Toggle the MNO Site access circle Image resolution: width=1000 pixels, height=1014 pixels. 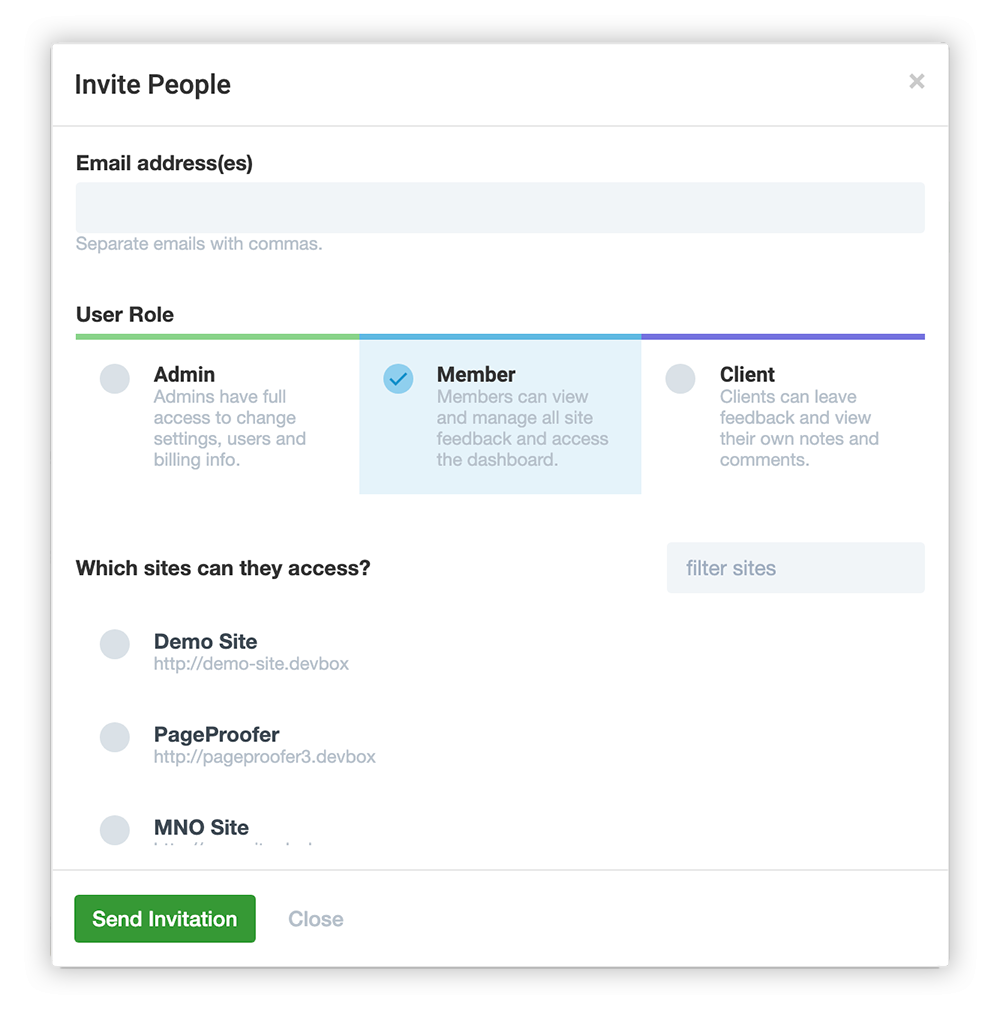point(115,830)
